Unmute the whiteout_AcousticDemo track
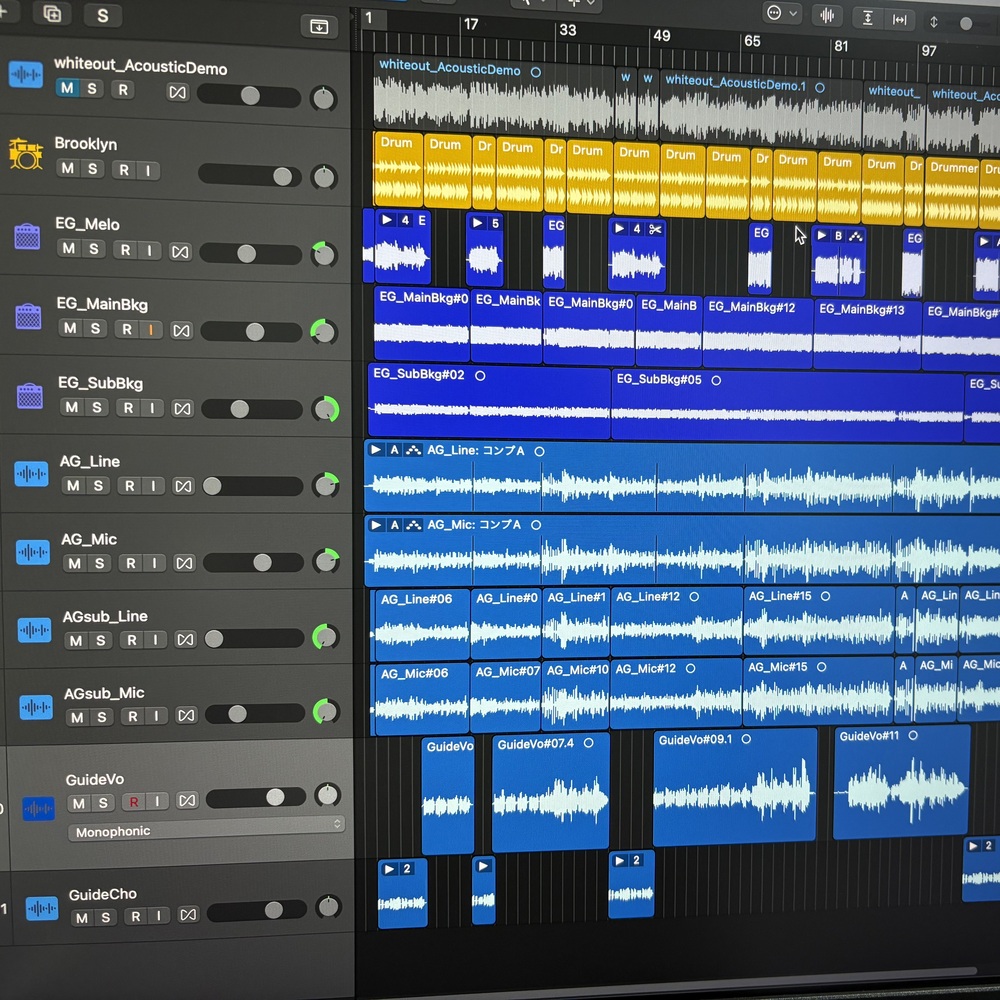 point(67,89)
